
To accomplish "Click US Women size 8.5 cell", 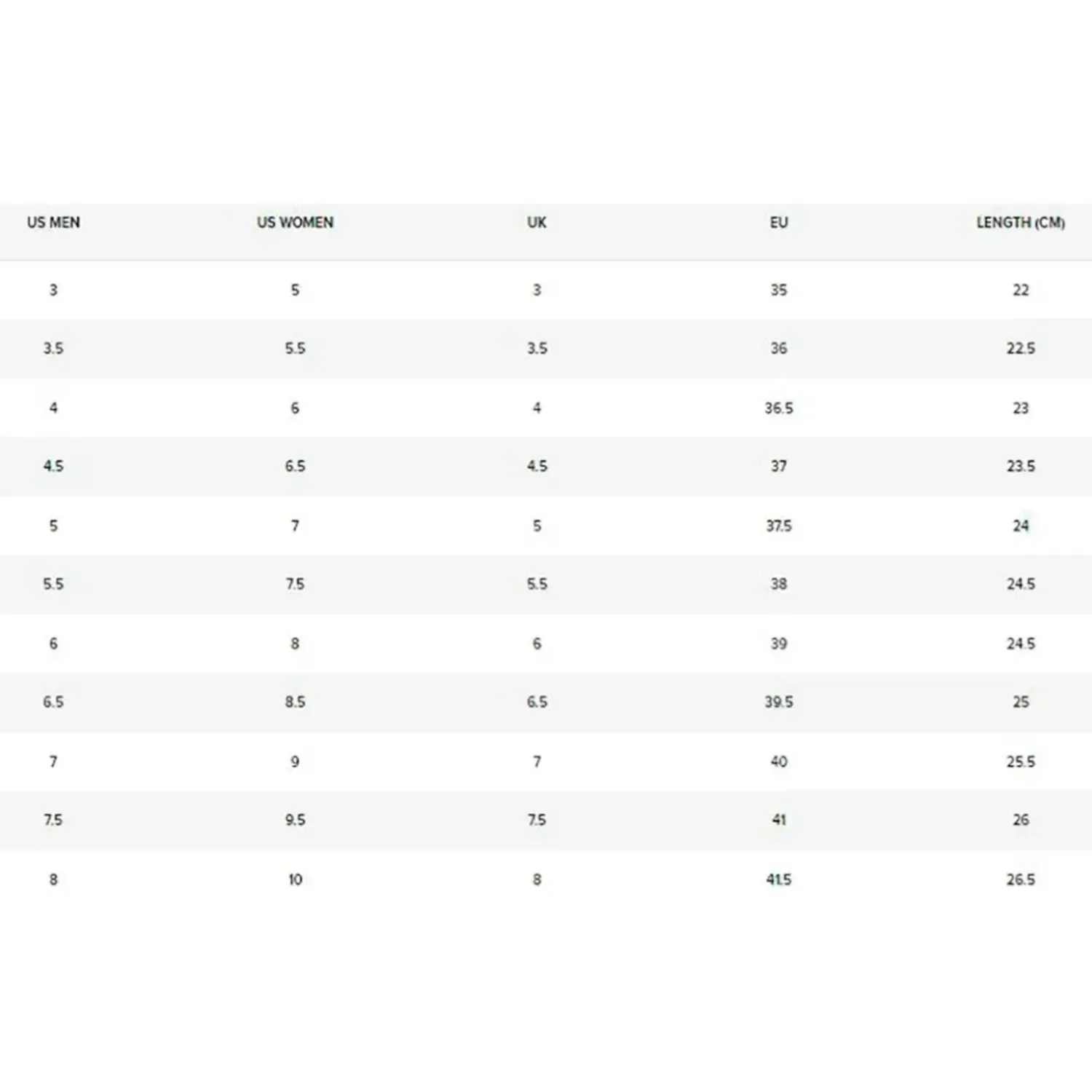I will (x=295, y=702).
